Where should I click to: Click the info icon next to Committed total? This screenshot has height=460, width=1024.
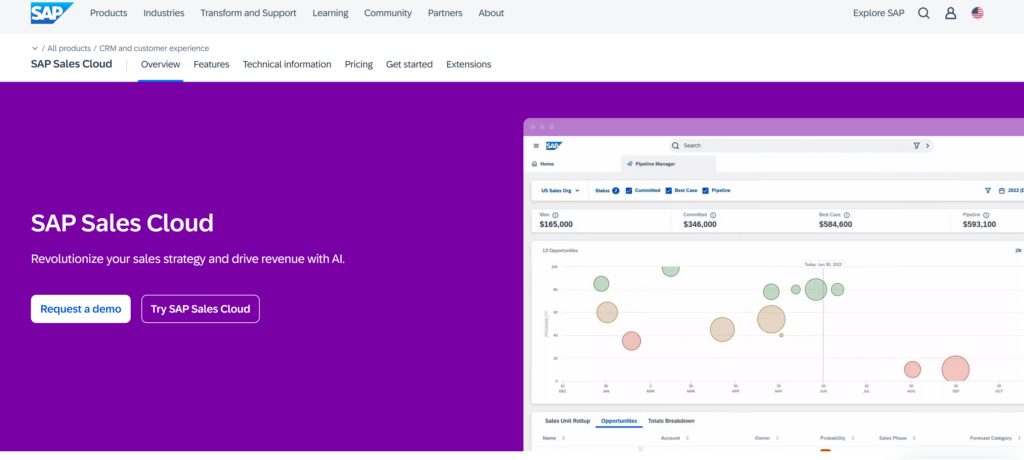[x=712, y=215]
